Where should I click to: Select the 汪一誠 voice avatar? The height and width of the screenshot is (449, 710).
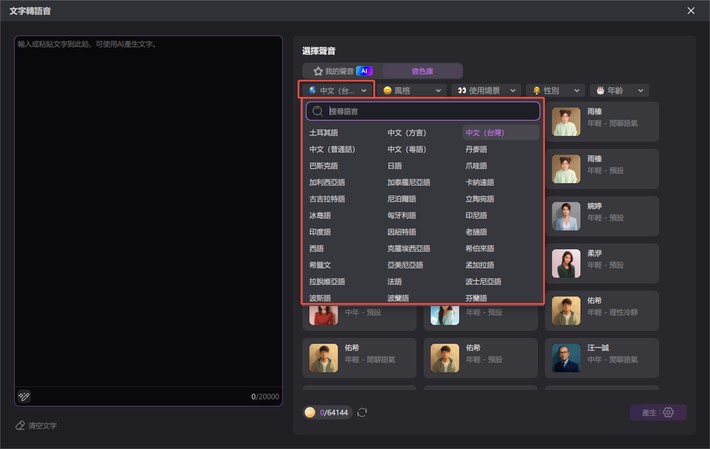pos(566,358)
